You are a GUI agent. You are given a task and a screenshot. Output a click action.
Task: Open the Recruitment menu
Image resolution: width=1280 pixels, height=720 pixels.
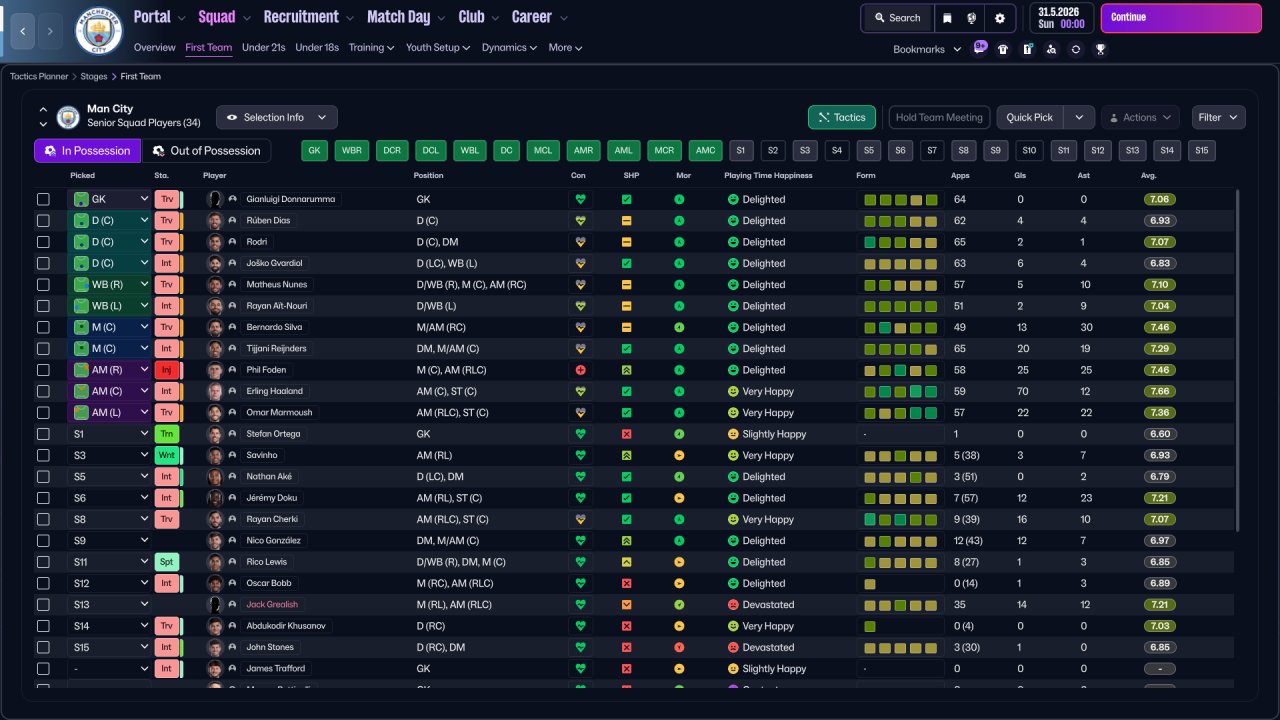tap(308, 17)
